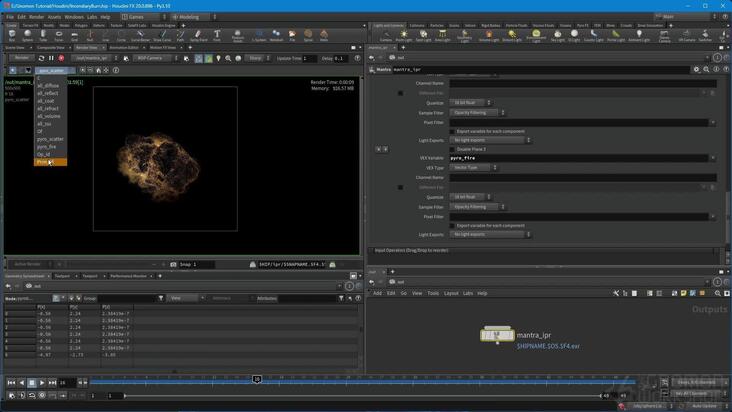Open the Tools menu in the network editor
The image size is (732, 412).
click(x=433, y=293)
